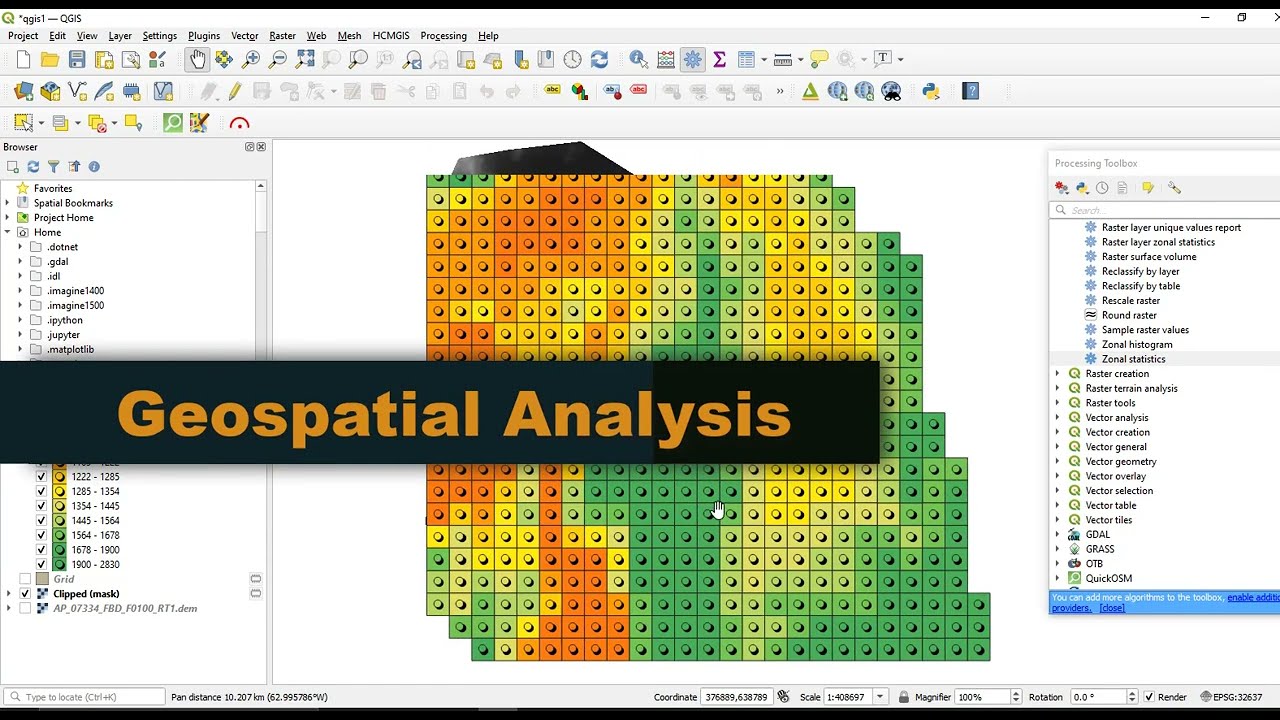This screenshot has width=1280, height=720.
Task: Click EPSG:32637 CRS button
Action: point(1231,697)
